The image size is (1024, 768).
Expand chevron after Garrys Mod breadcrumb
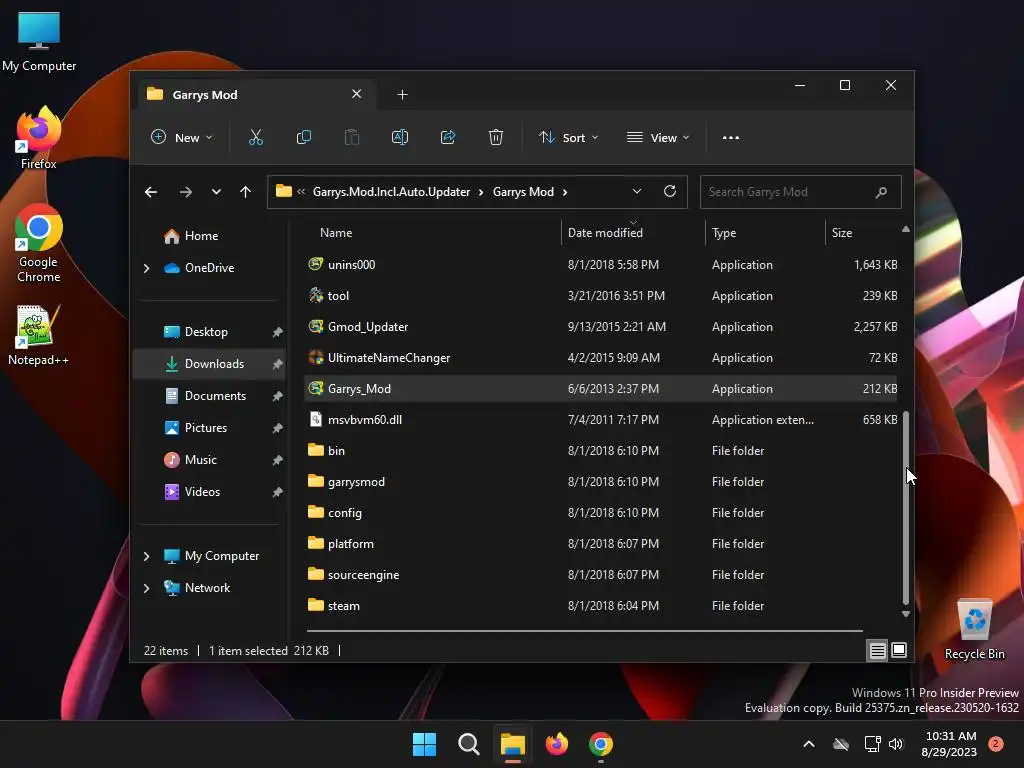click(565, 192)
